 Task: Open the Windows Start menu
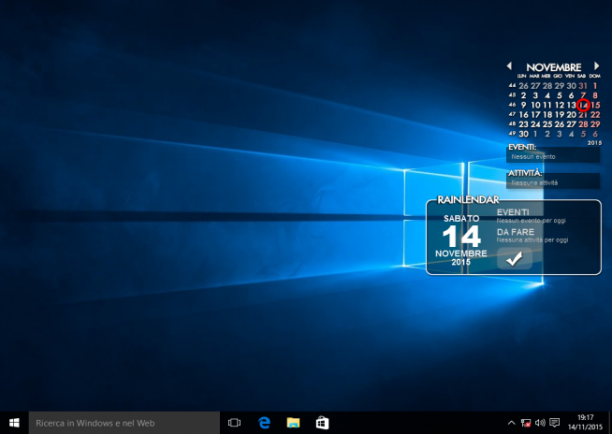[14, 423]
